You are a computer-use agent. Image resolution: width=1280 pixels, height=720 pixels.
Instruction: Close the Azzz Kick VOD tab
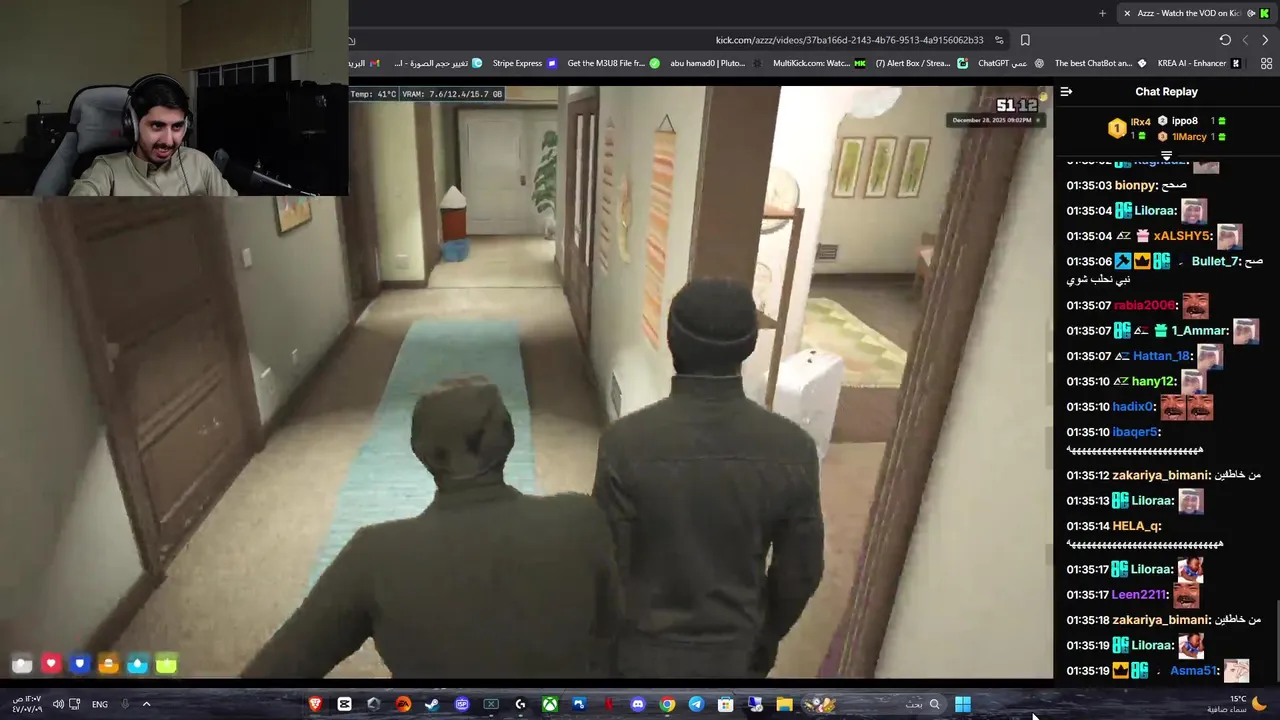point(1127,13)
